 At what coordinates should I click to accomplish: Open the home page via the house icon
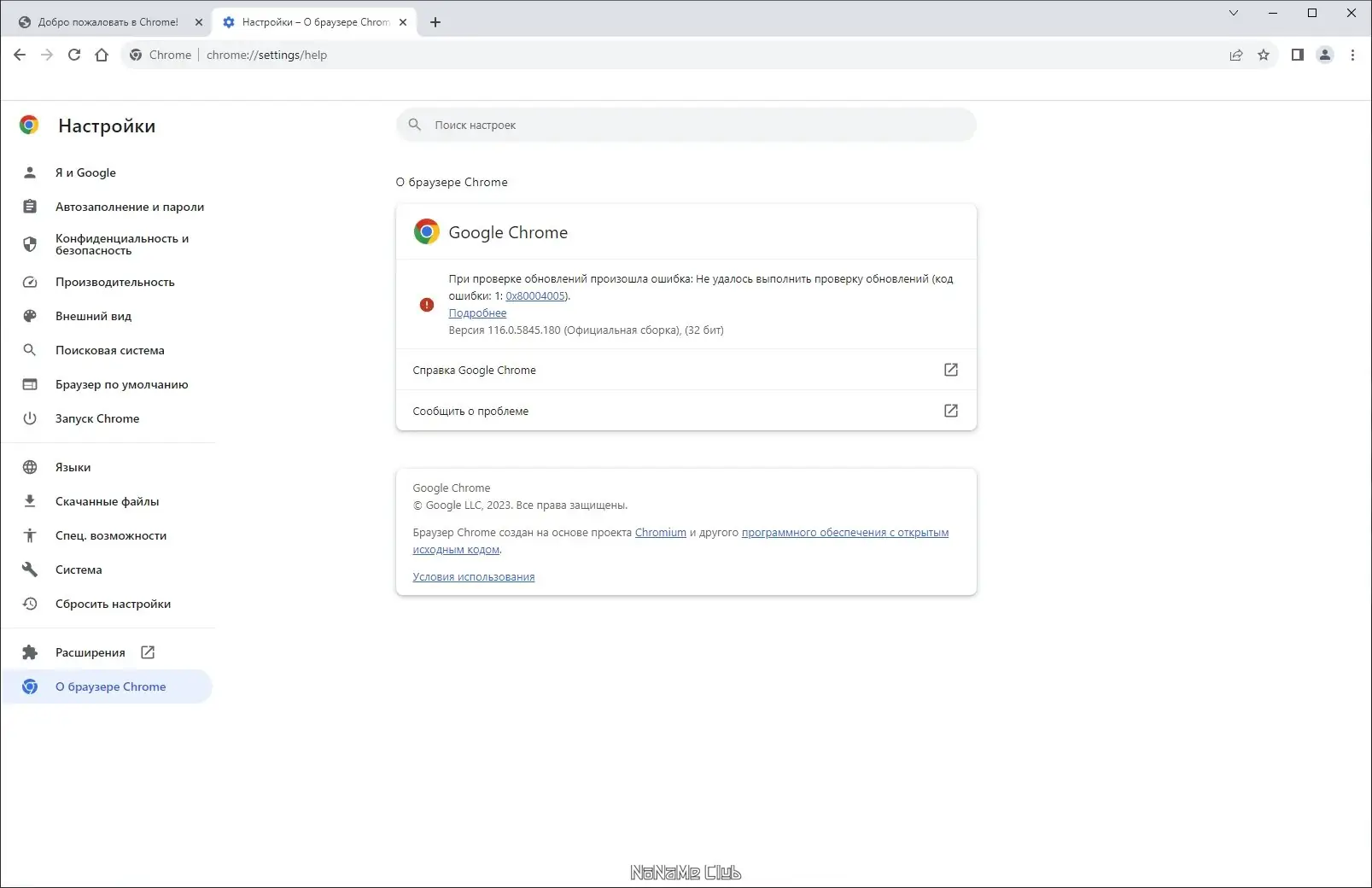[102, 55]
